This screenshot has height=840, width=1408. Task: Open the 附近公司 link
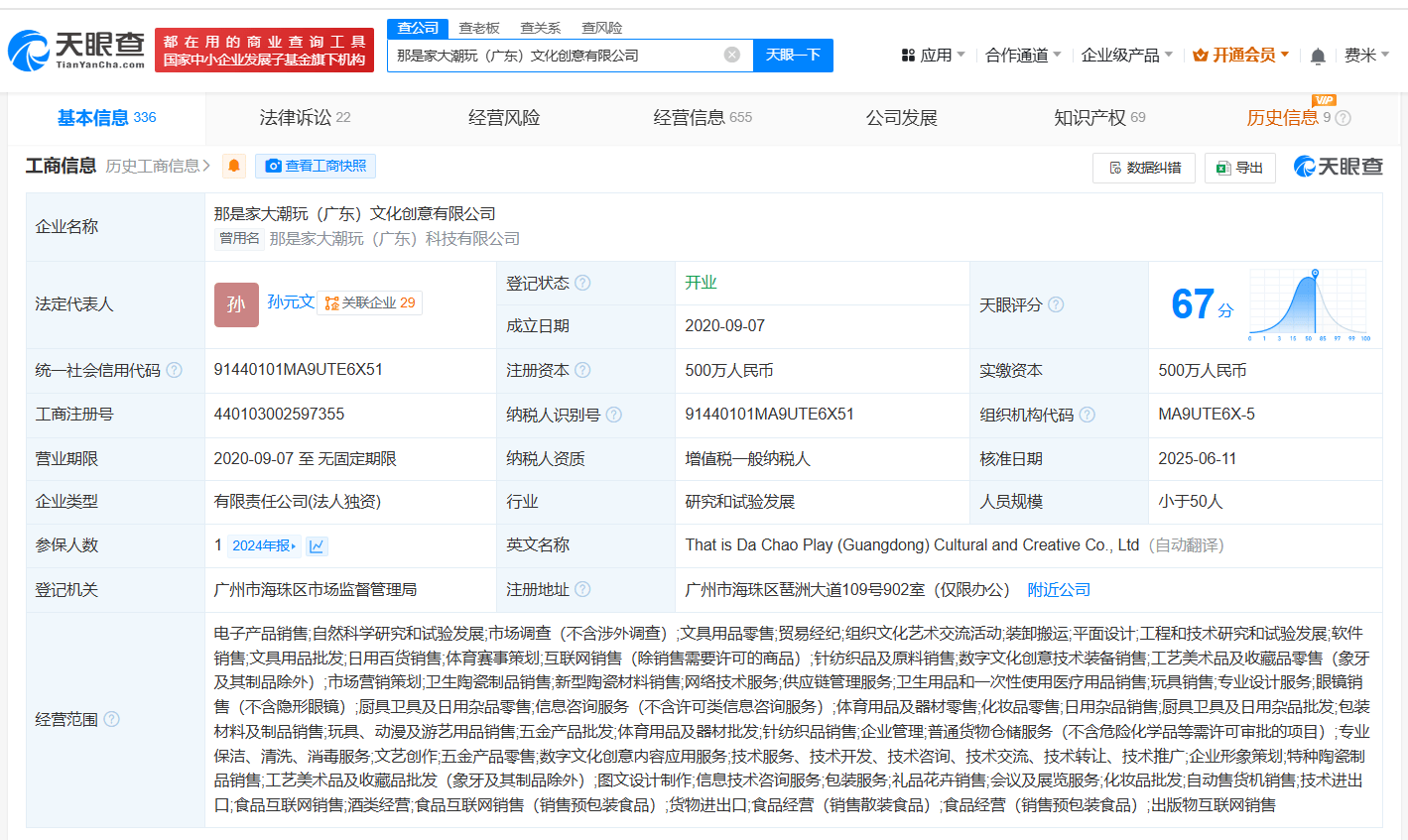(1059, 590)
